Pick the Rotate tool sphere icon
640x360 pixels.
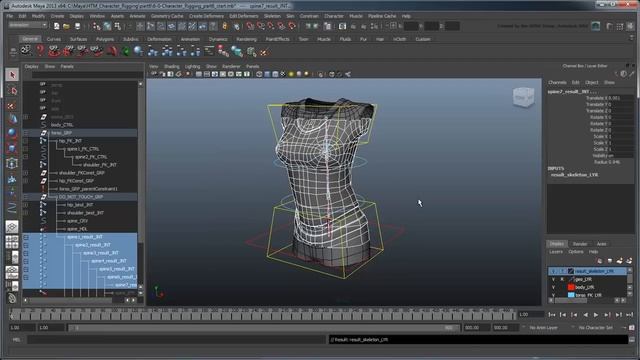pyautogui.click(x=12, y=133)
